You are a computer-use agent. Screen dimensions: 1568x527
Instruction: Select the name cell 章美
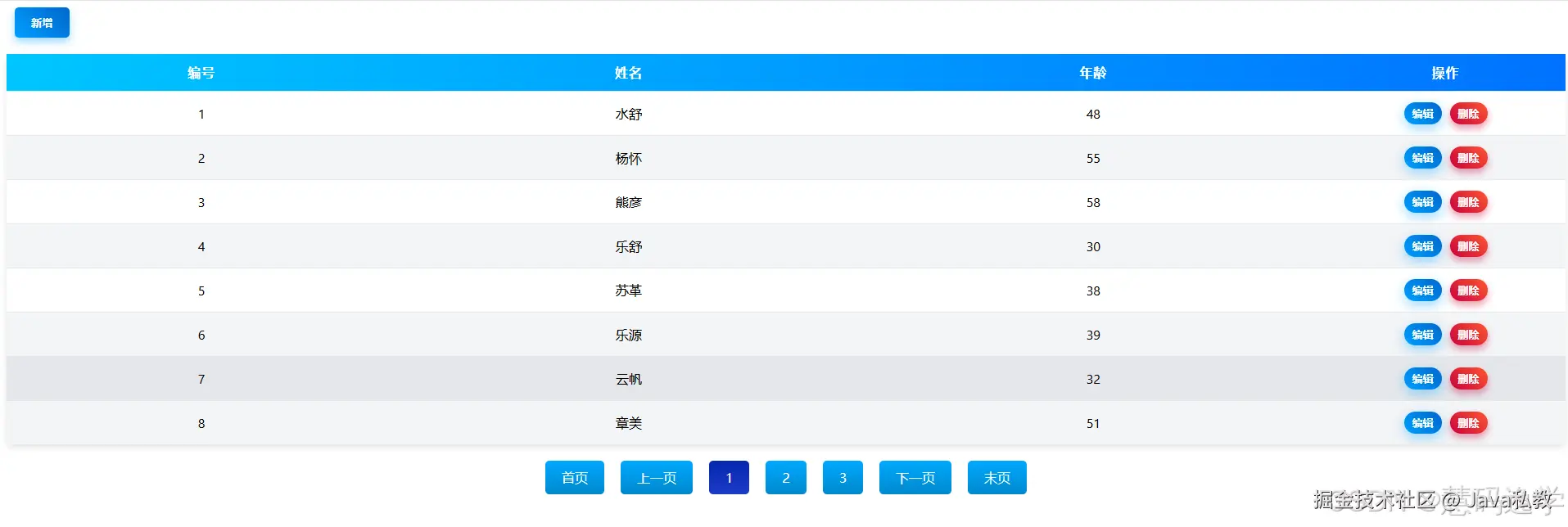[628, 423]
